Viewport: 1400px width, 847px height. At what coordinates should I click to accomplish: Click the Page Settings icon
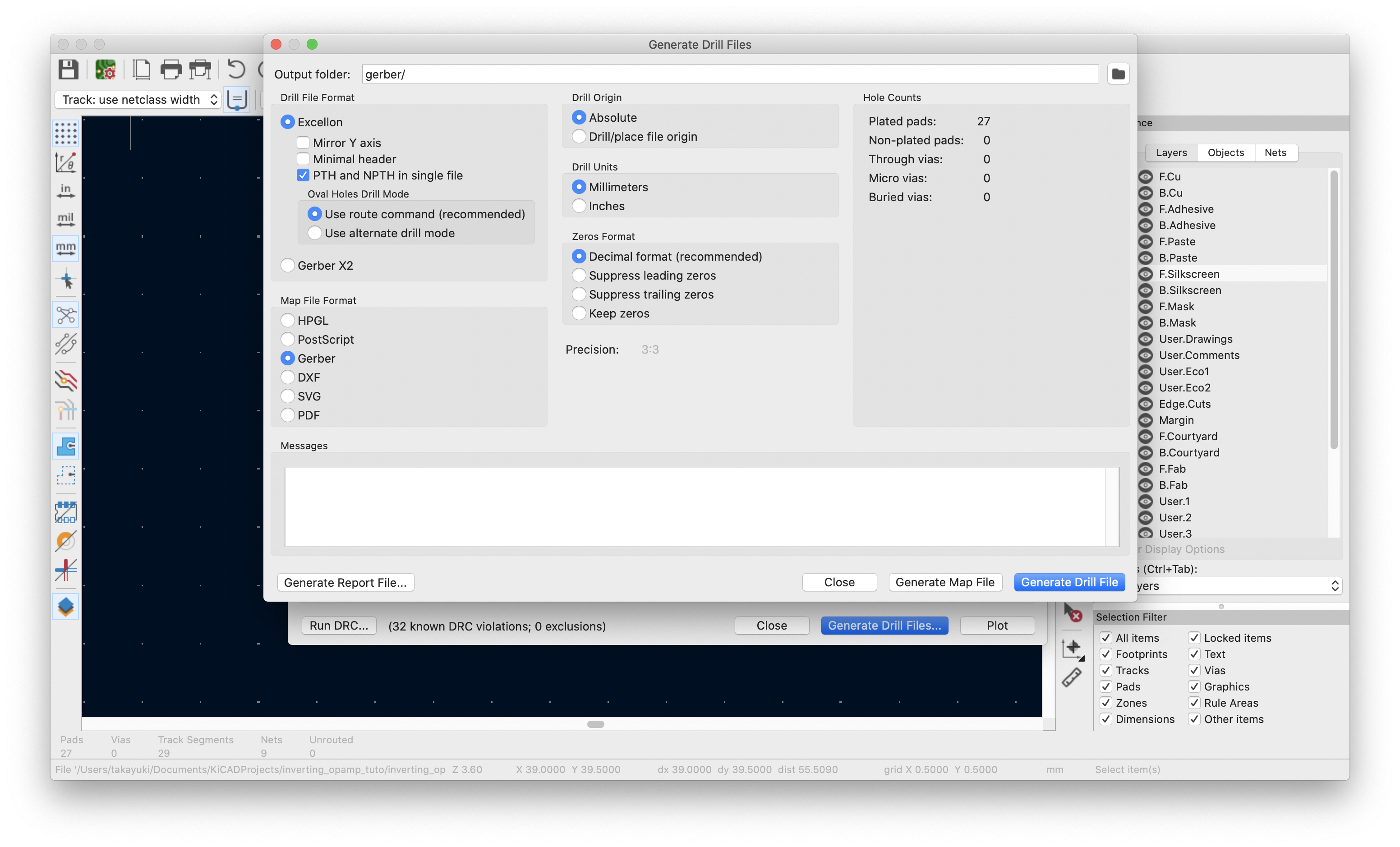pyautogui.click(x=141, y=69)
